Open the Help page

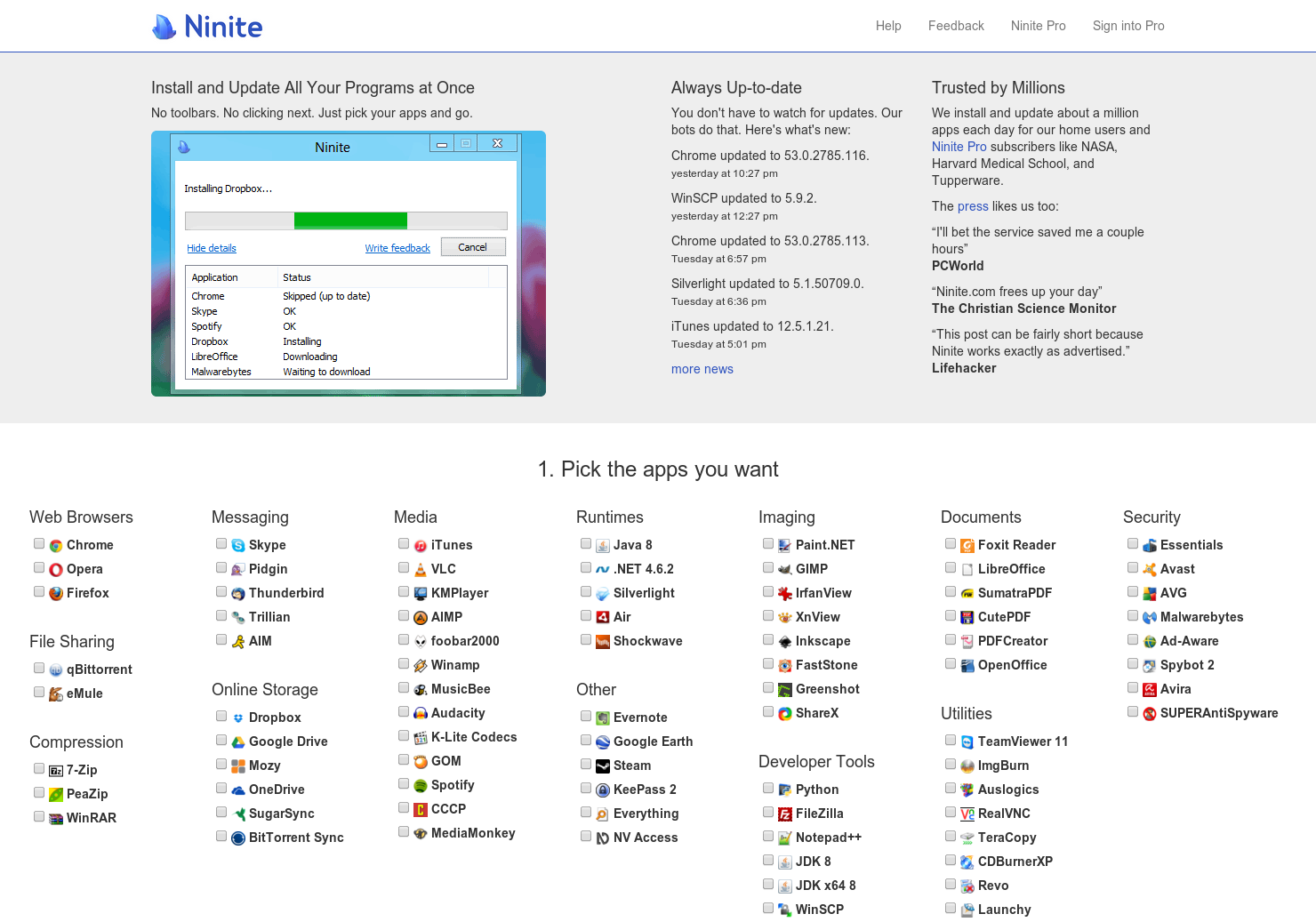pyautogui.click(x=888, y=26)
